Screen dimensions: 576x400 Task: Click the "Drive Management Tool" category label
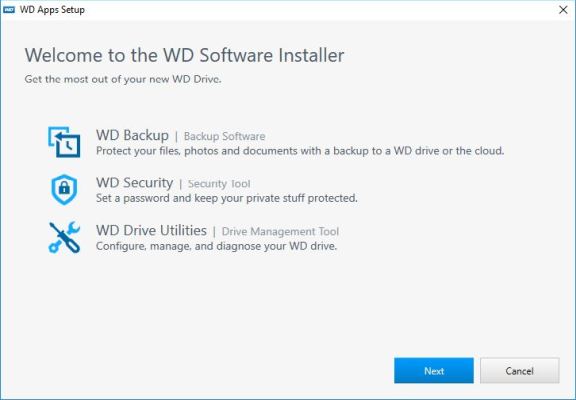(x=280, y=231)
